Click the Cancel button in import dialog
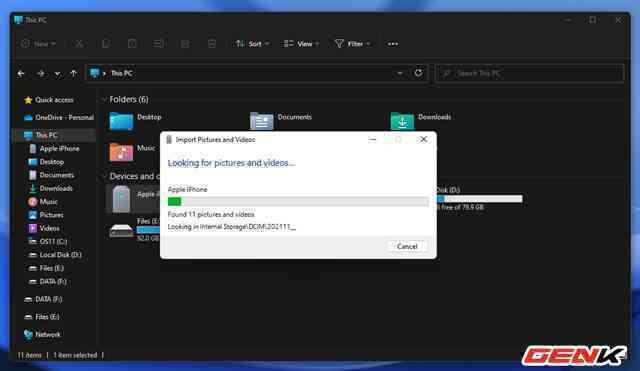 coord(407,247)
